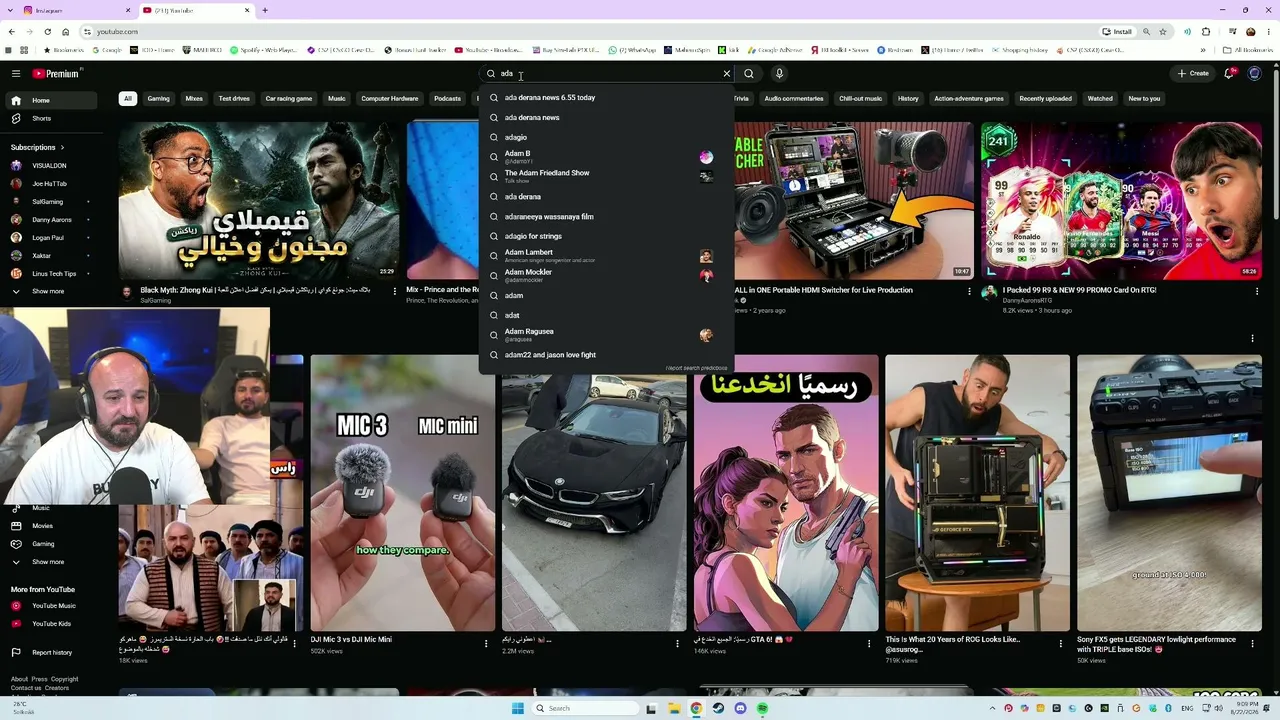Screen dimensions: 1280x720
Task: Focus the YouTube search input field
Action: click(x=608, y=73)
